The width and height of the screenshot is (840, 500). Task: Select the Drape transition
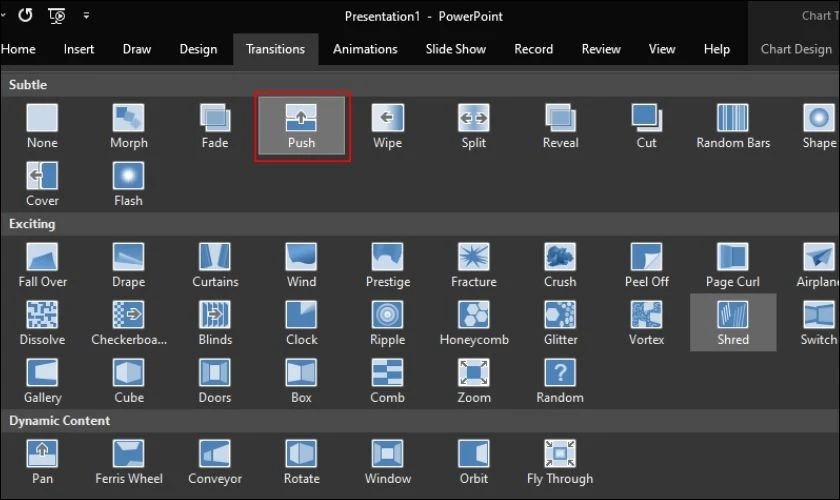pos(129,265)
